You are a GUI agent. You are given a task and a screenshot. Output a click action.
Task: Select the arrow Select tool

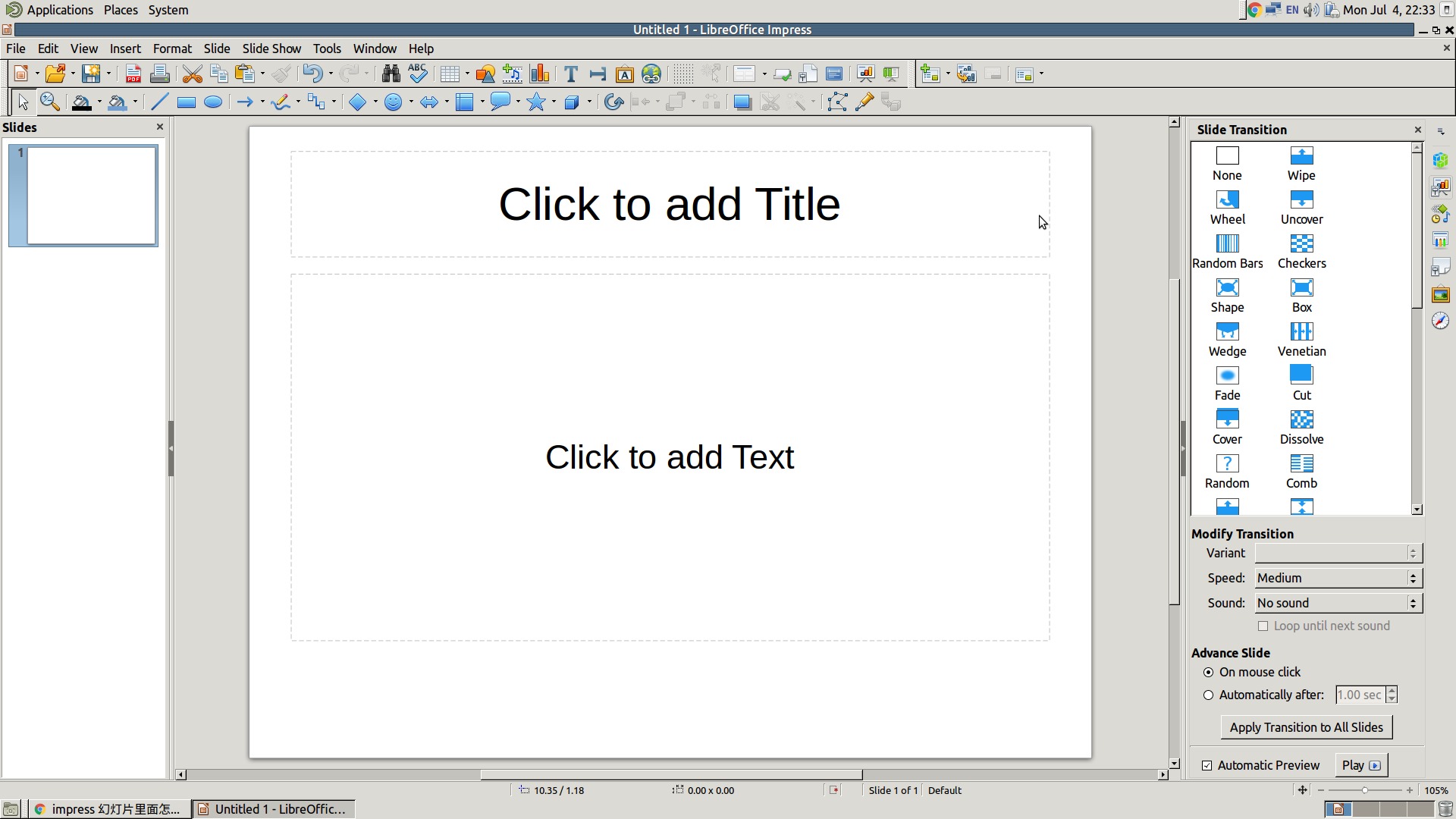[23, 102]
